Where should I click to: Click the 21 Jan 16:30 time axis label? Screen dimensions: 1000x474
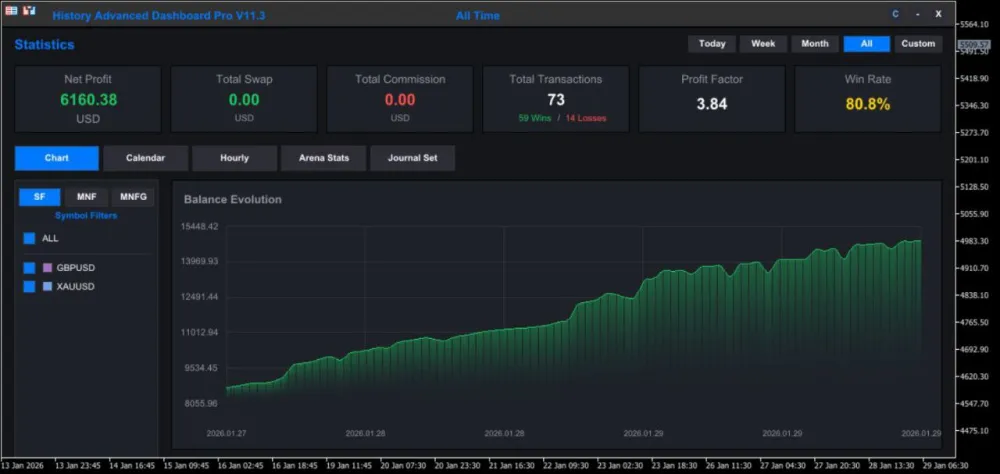click(x=513, y=466)
